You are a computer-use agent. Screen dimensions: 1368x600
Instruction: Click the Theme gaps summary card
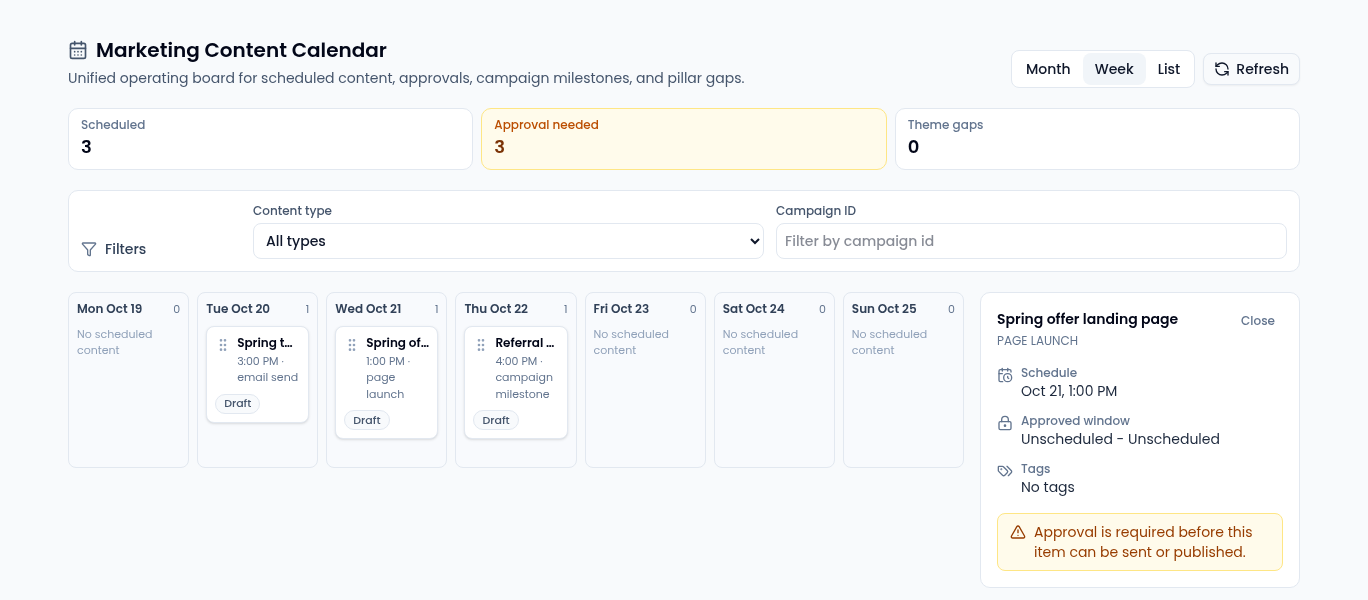[x=1097, y=139]
